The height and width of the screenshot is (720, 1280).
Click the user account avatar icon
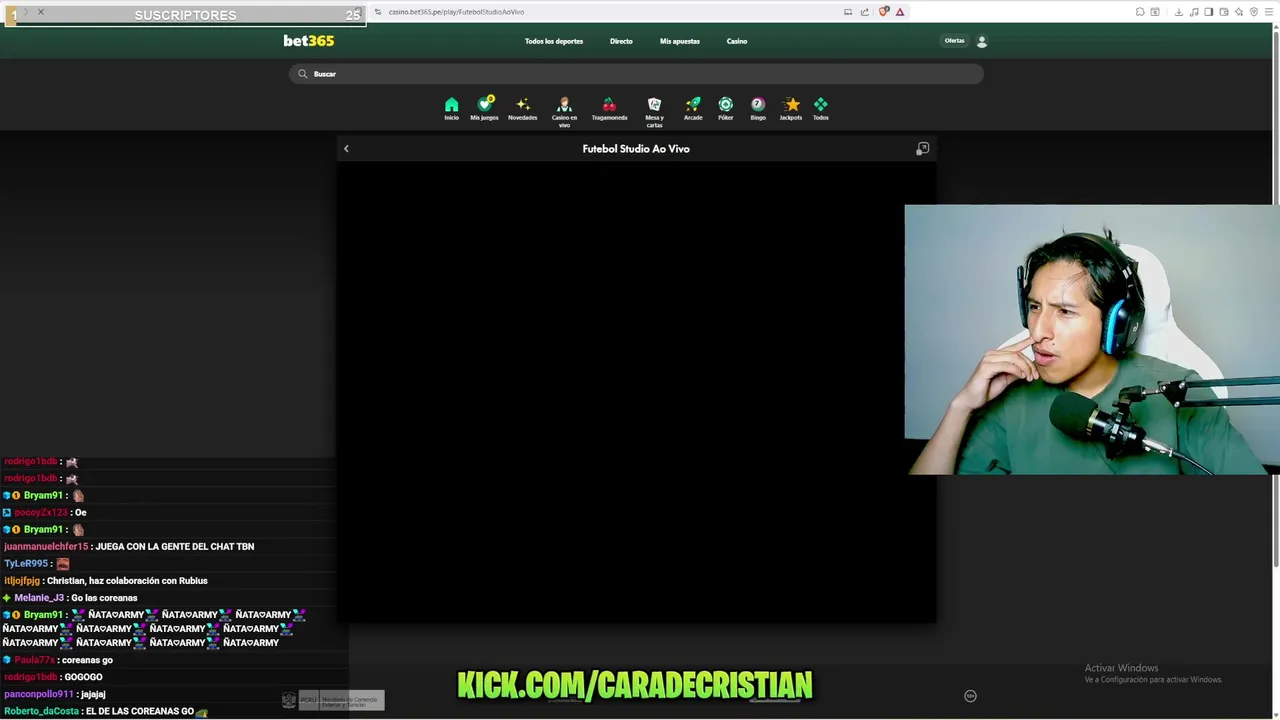981,41
